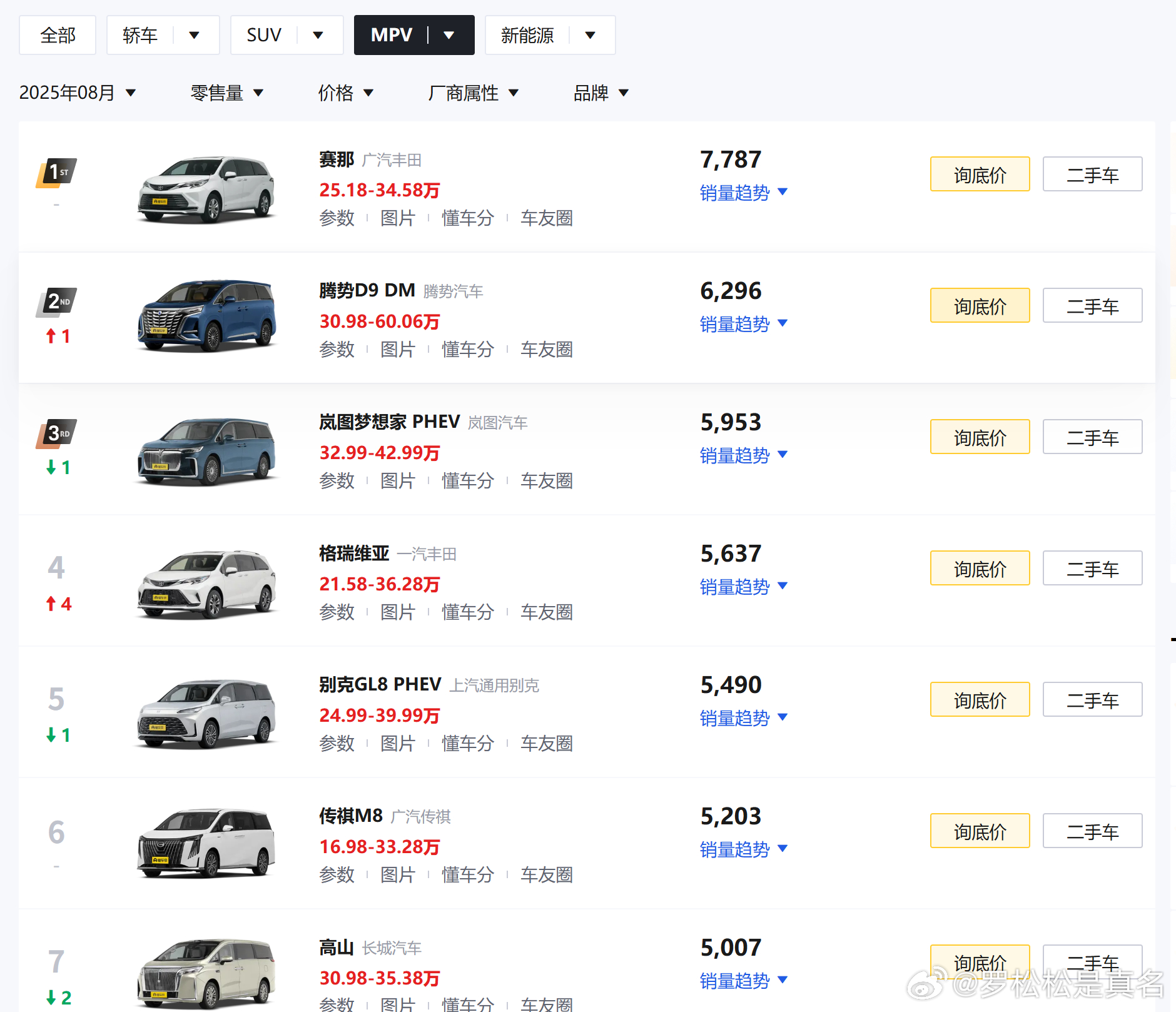Click 询底价 button for 赛那
The height and width of the screenshot is (1012, 1176).
(980, 175)
